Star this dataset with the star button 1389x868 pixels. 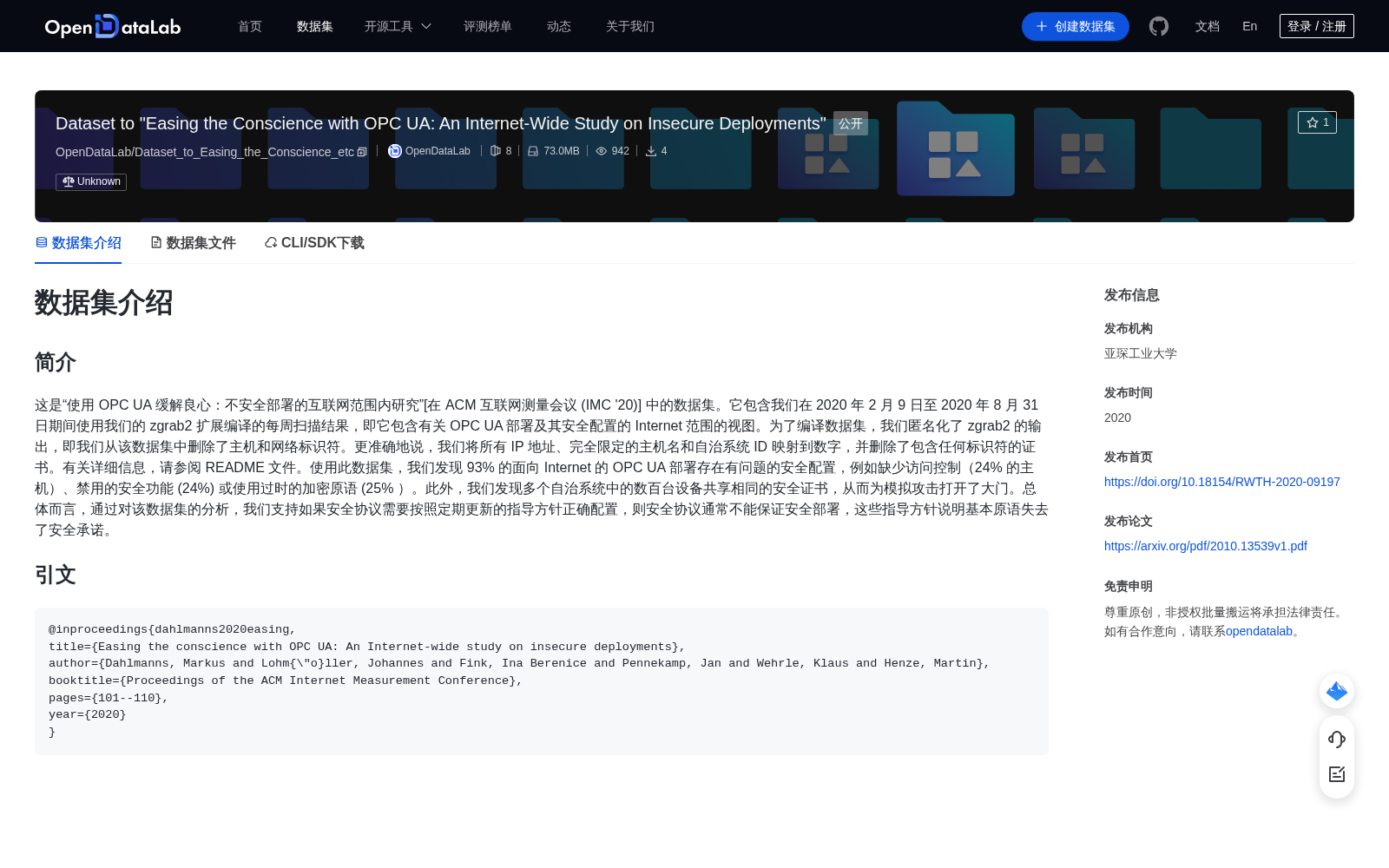[x=1317, y=122]
